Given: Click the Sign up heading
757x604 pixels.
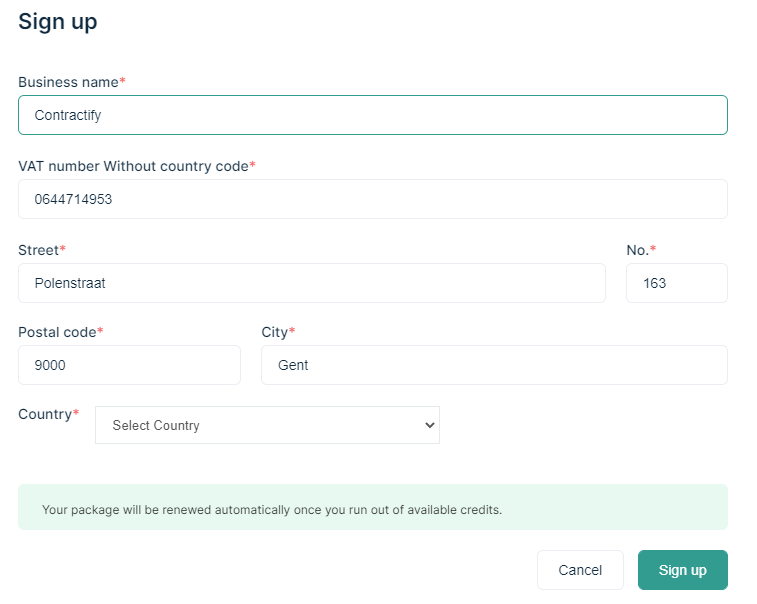Looking at the screenshot, I should [x=58, y=22].
